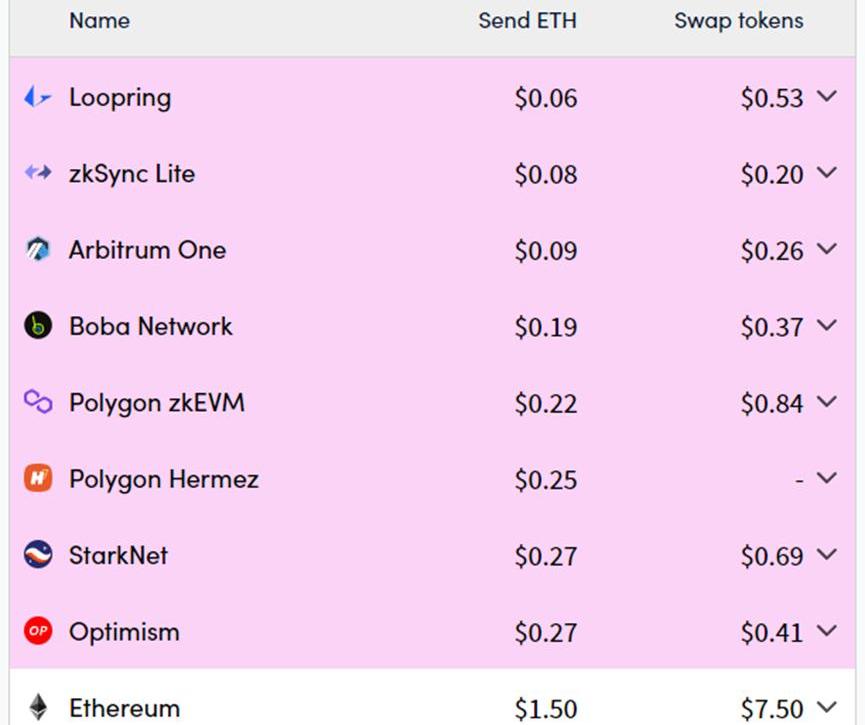
Task: Click the Arbitrum One logo icon
Action: click(x=37, y=250)
